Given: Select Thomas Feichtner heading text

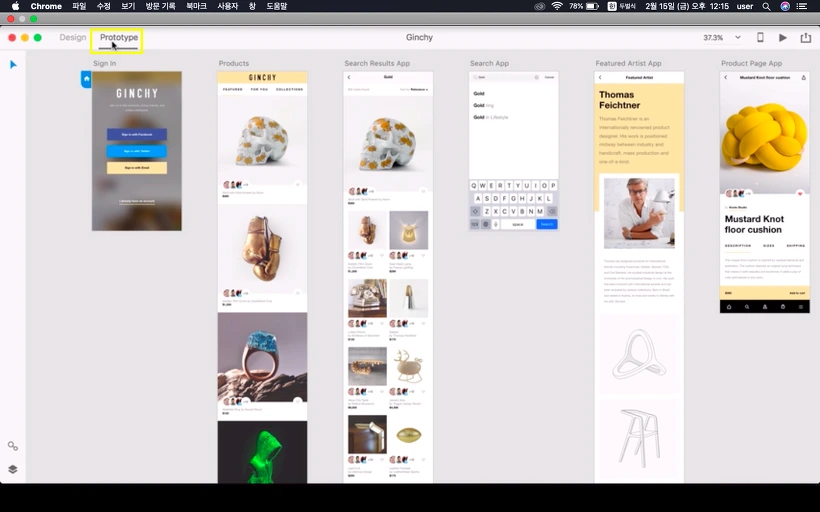Looking at the screenshot, I should coord(619,100).
